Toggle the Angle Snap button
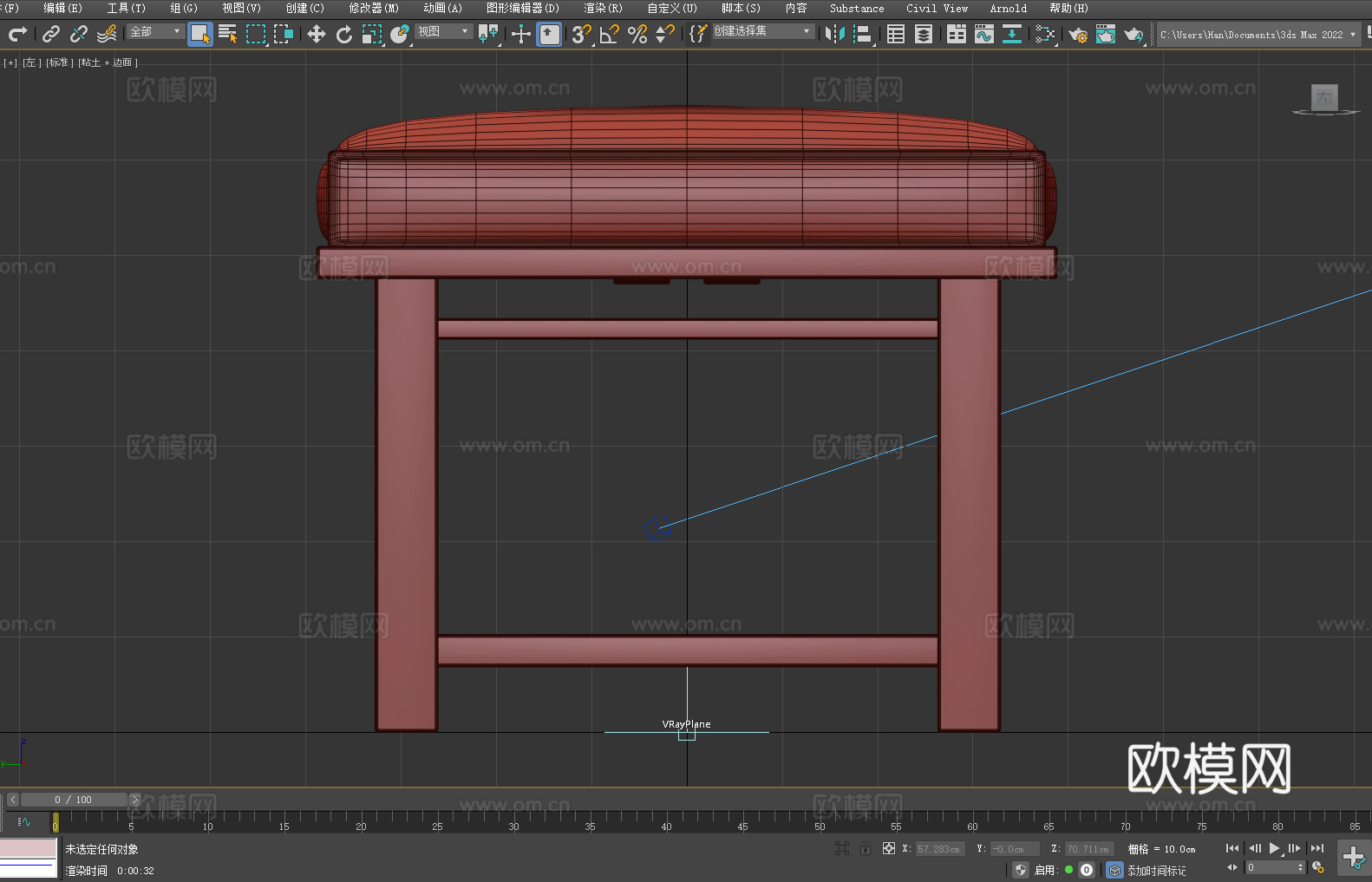Viewport: 1372px width, 882px height. [x=609, y=35]
